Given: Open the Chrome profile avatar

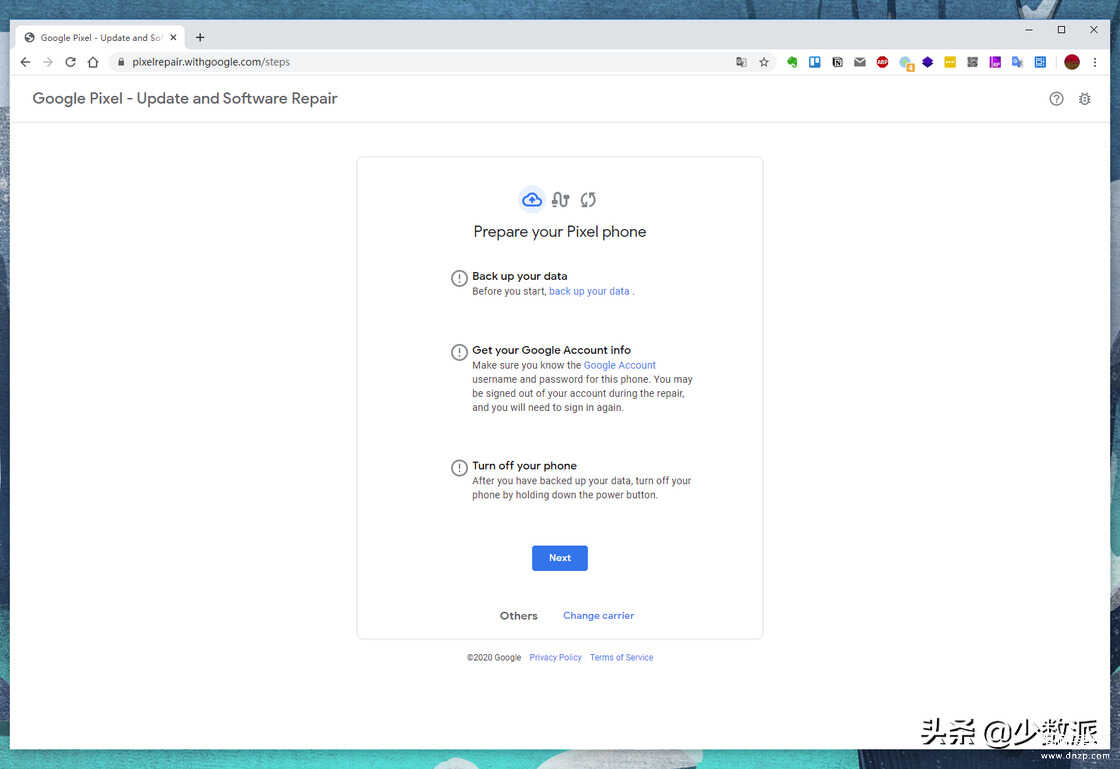Looking at the screenshot, I should pos(1071,62).
